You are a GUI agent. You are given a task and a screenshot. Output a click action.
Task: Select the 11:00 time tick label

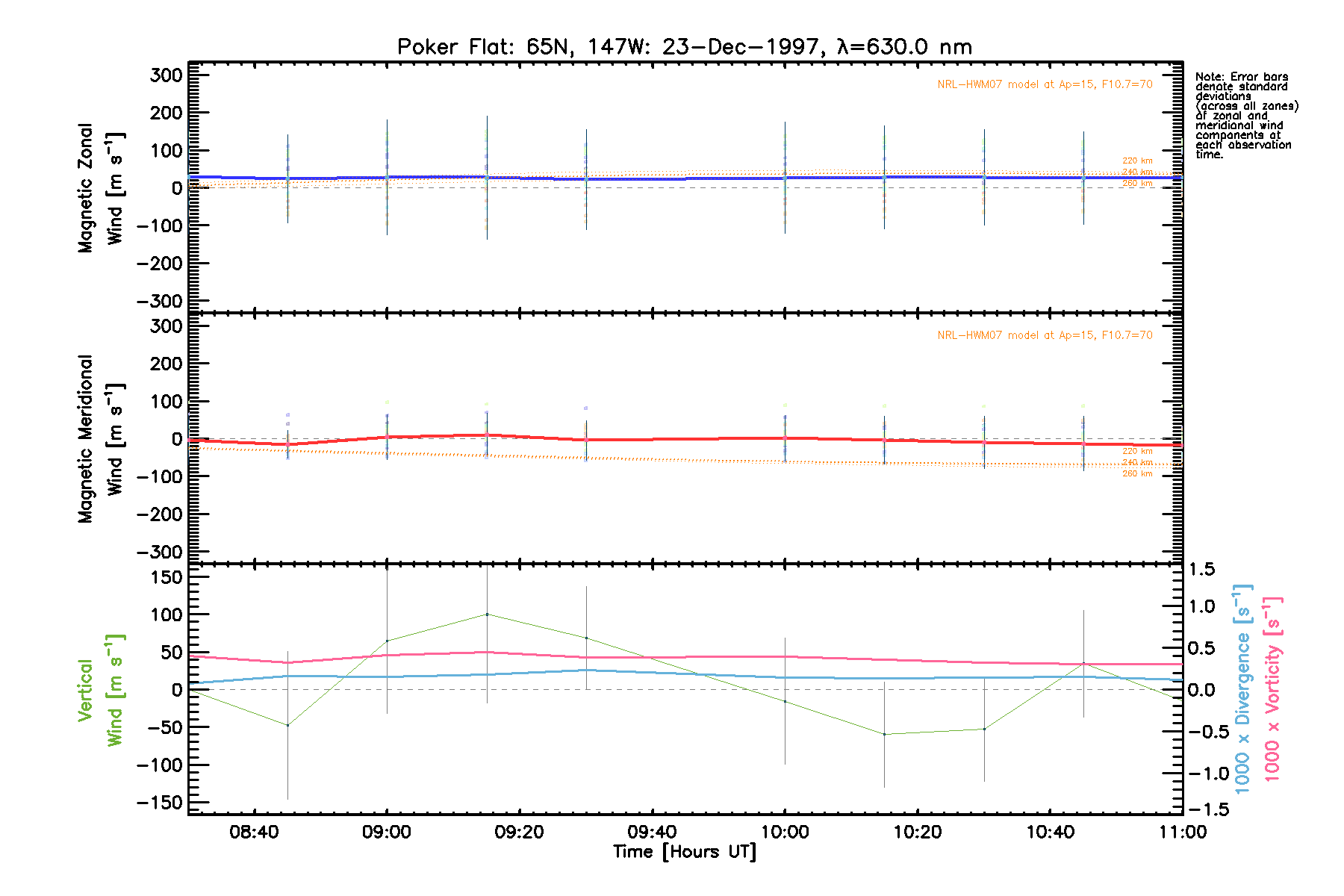pyautogui.click(x=1183, y=833)
